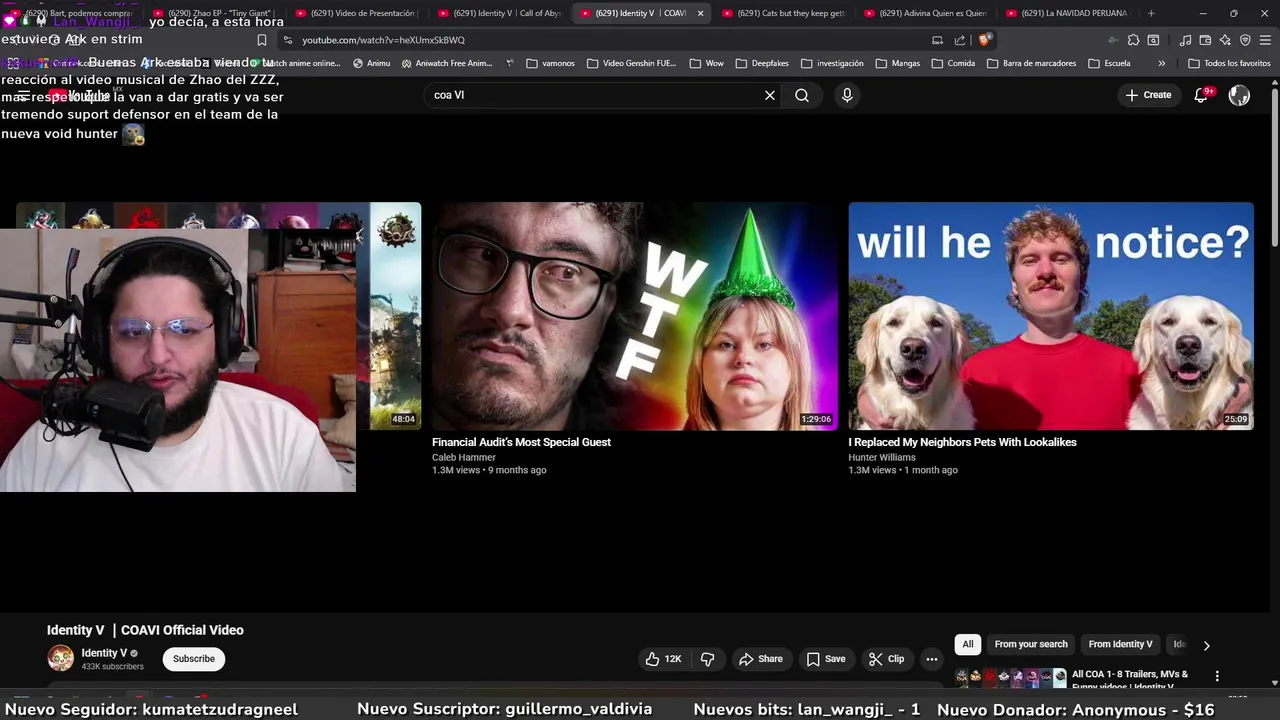Open the Barra de marcadores folder

click(1030, 63)
